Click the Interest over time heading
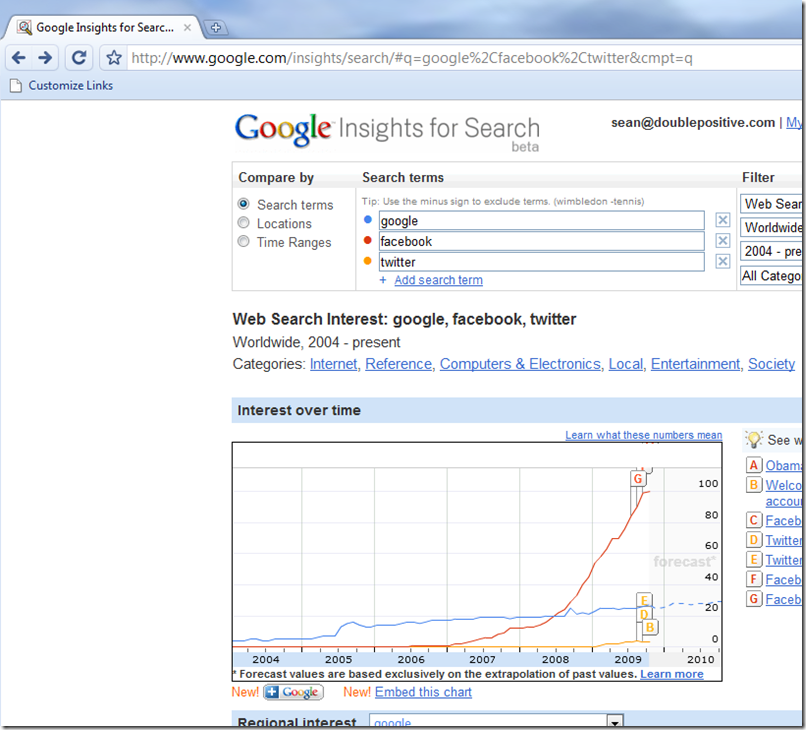The image size is (806, 730). click(x=299, y=410)
